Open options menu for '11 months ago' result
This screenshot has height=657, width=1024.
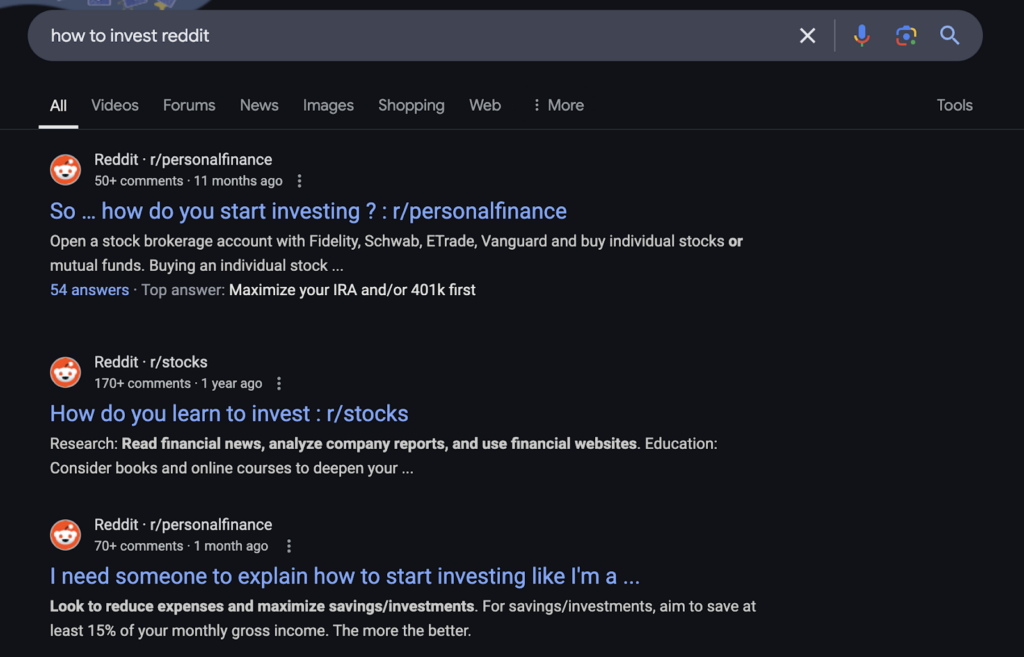pos(300,181)
